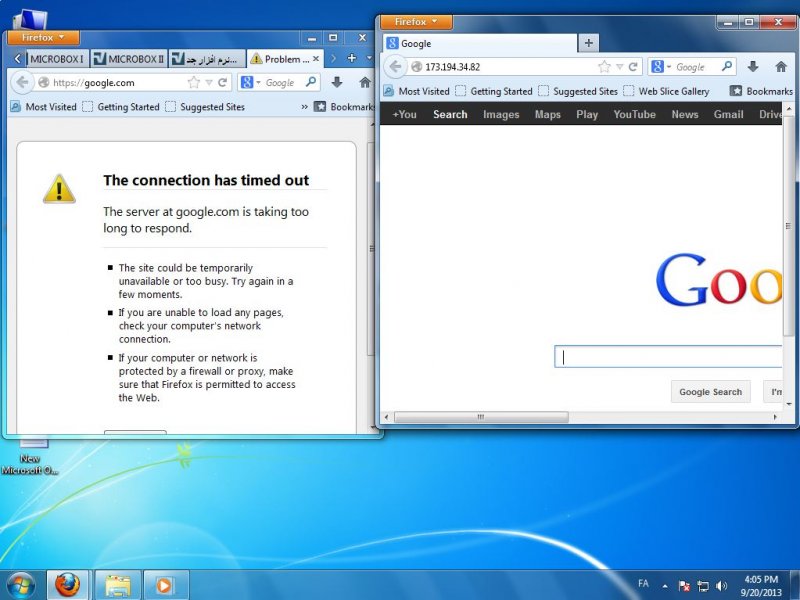
Task: Open the clock showing 4:05 PM
Action: [x=761, y=586]
